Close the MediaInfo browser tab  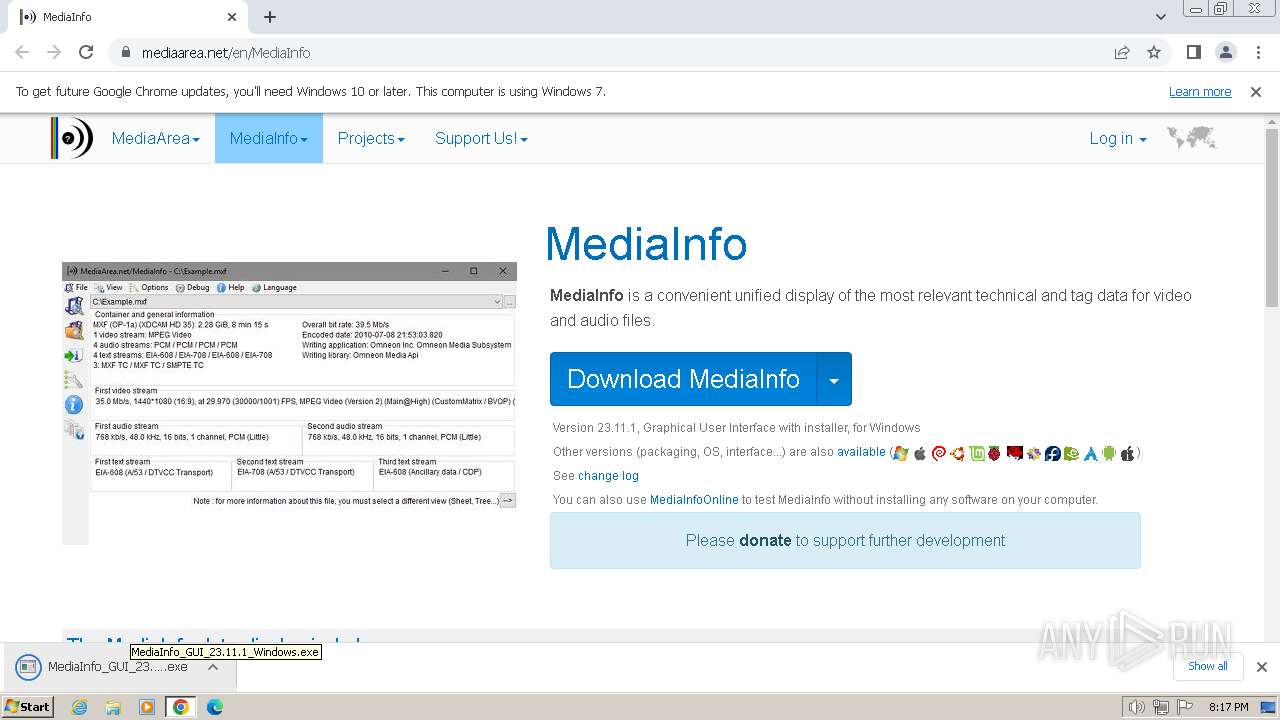pos(232,17)
